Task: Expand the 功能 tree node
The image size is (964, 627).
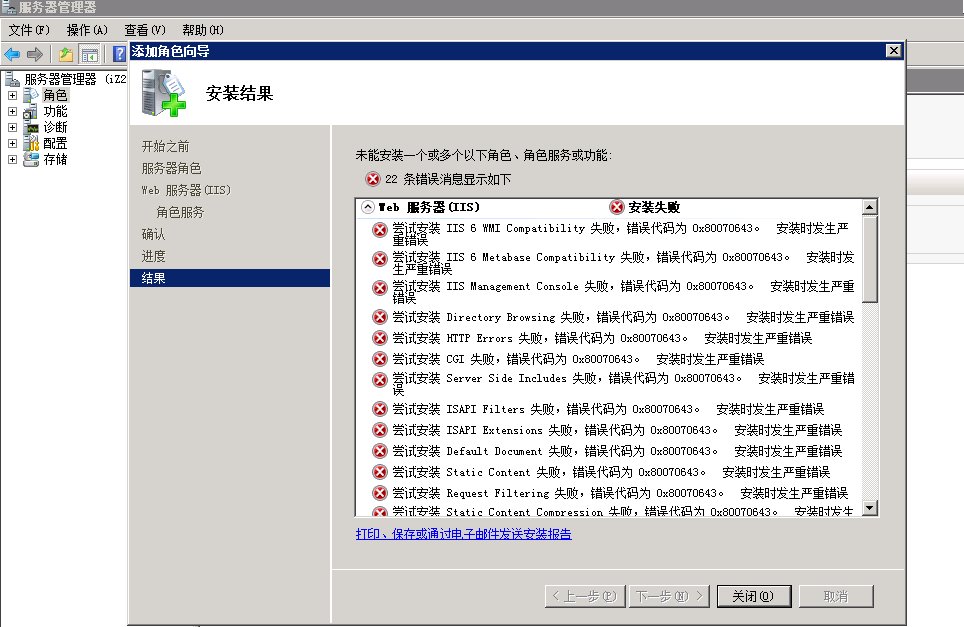Action: tap(12, 111)
